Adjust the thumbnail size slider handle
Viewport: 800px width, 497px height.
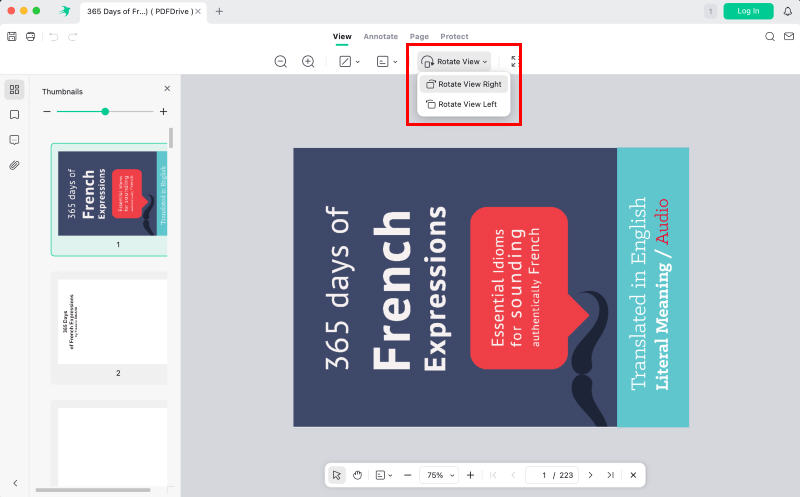click(x=105, y=111)
